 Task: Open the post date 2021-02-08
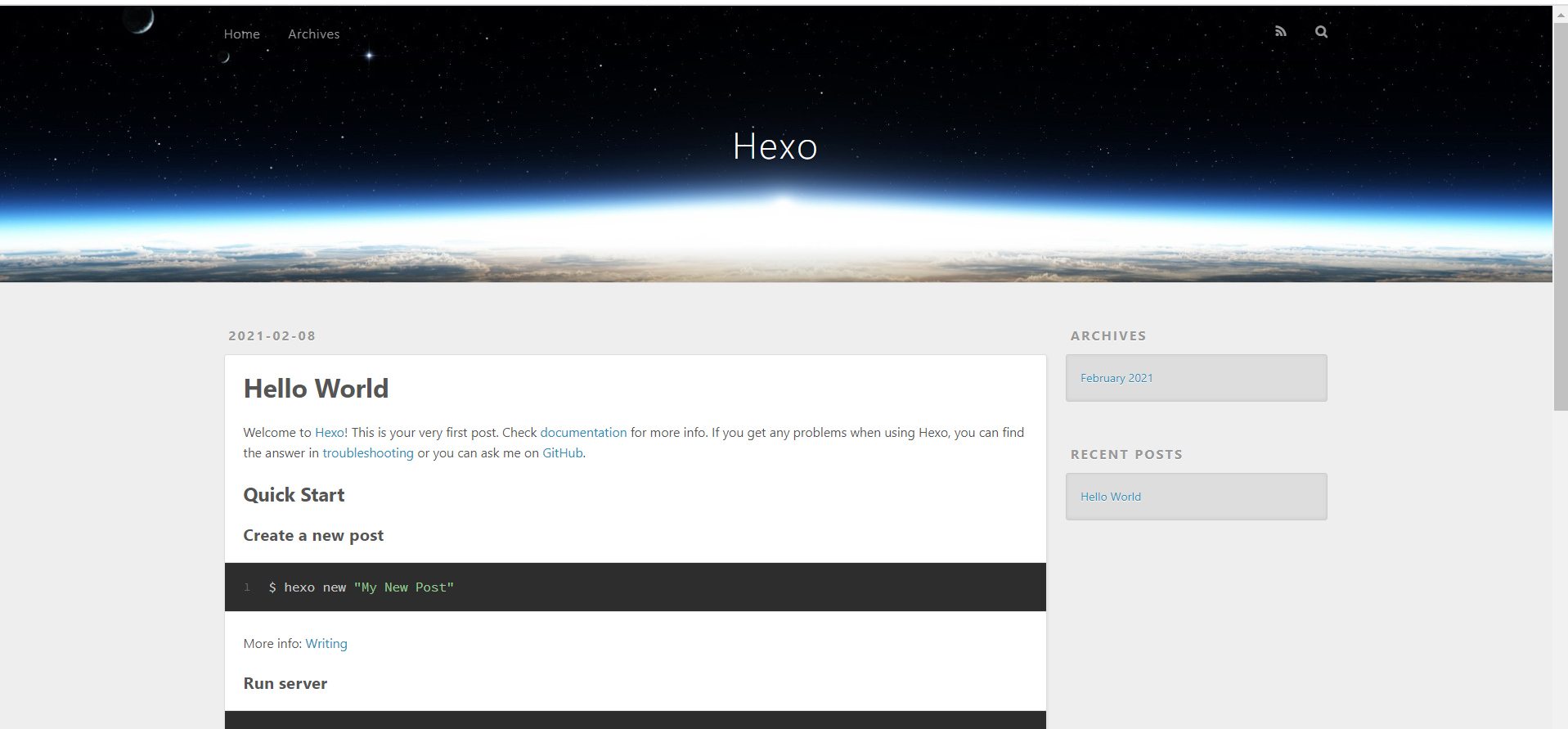272,335
